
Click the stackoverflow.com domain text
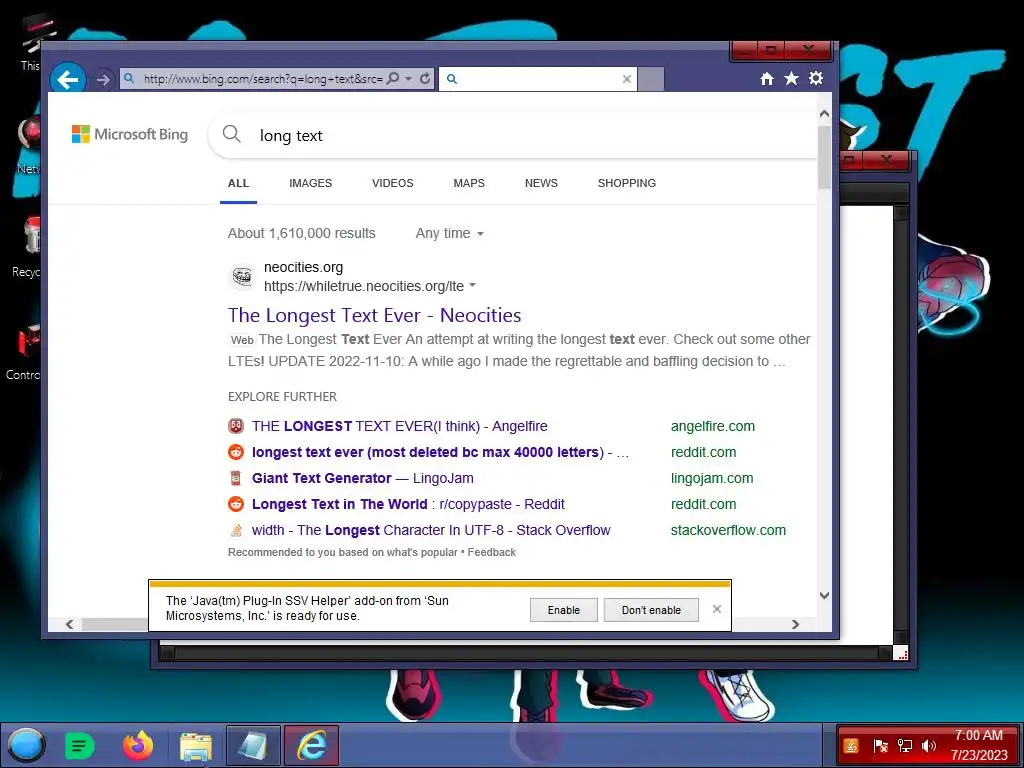click(728, 530)
